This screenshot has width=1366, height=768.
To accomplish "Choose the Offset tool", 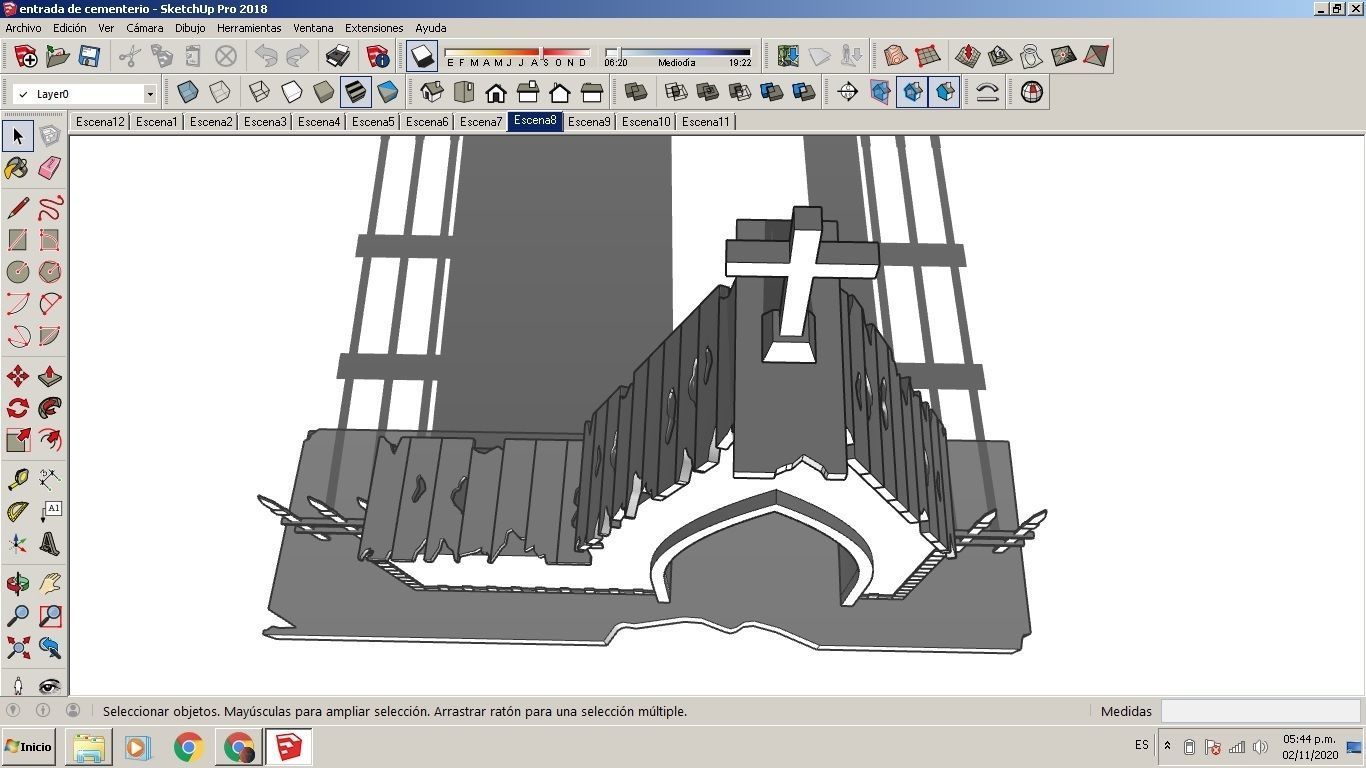I will click(50, 440).
